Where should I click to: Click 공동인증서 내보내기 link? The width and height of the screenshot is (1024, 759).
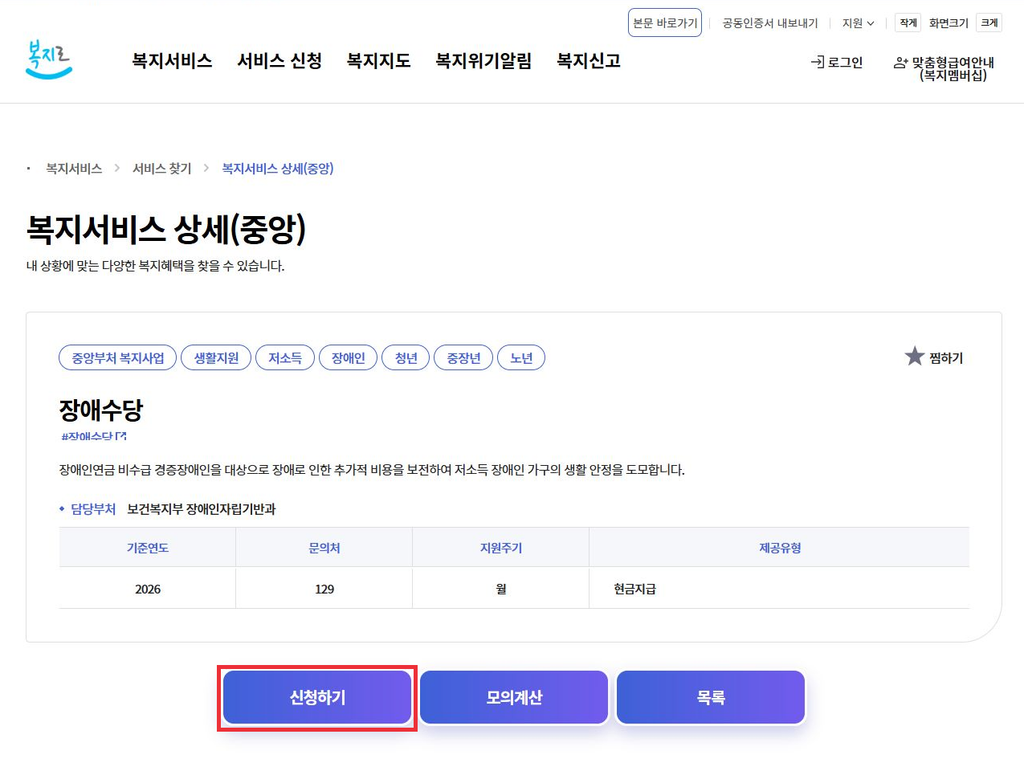point(770,23)
